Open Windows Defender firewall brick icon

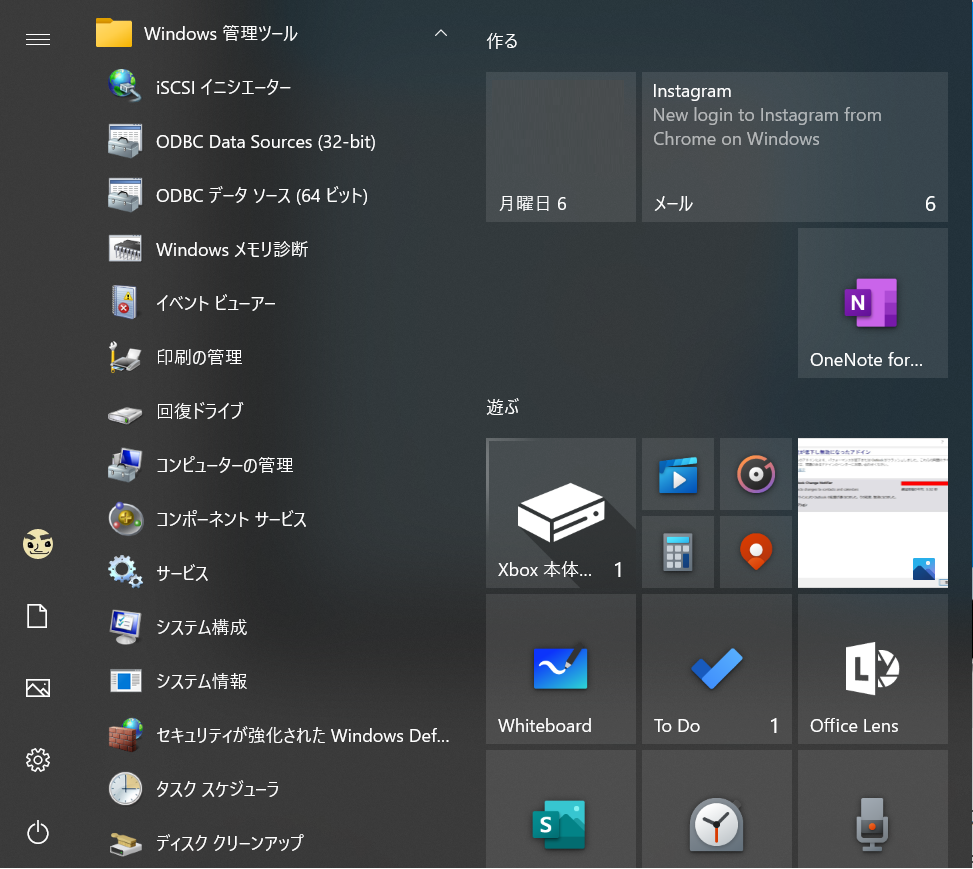click(x=126, y=735)
